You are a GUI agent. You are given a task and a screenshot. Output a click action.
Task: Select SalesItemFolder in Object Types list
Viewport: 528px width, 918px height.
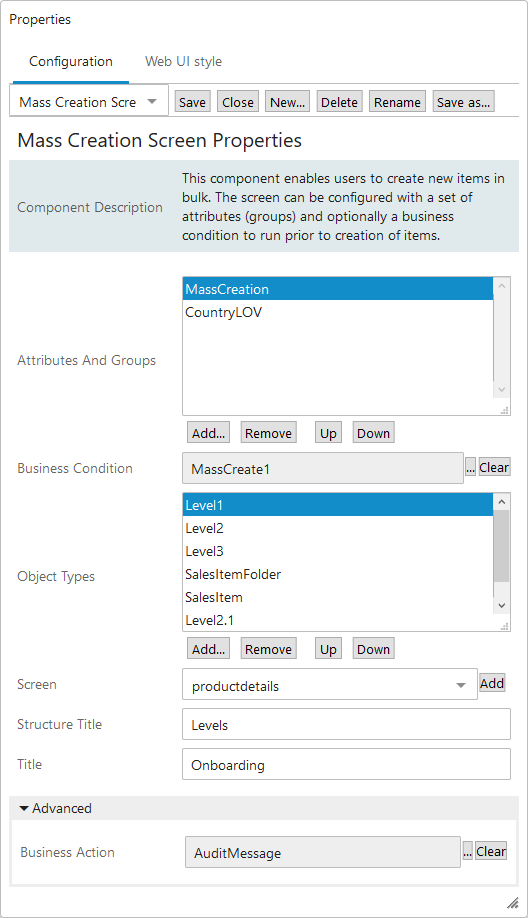click(x=338, y=574)
